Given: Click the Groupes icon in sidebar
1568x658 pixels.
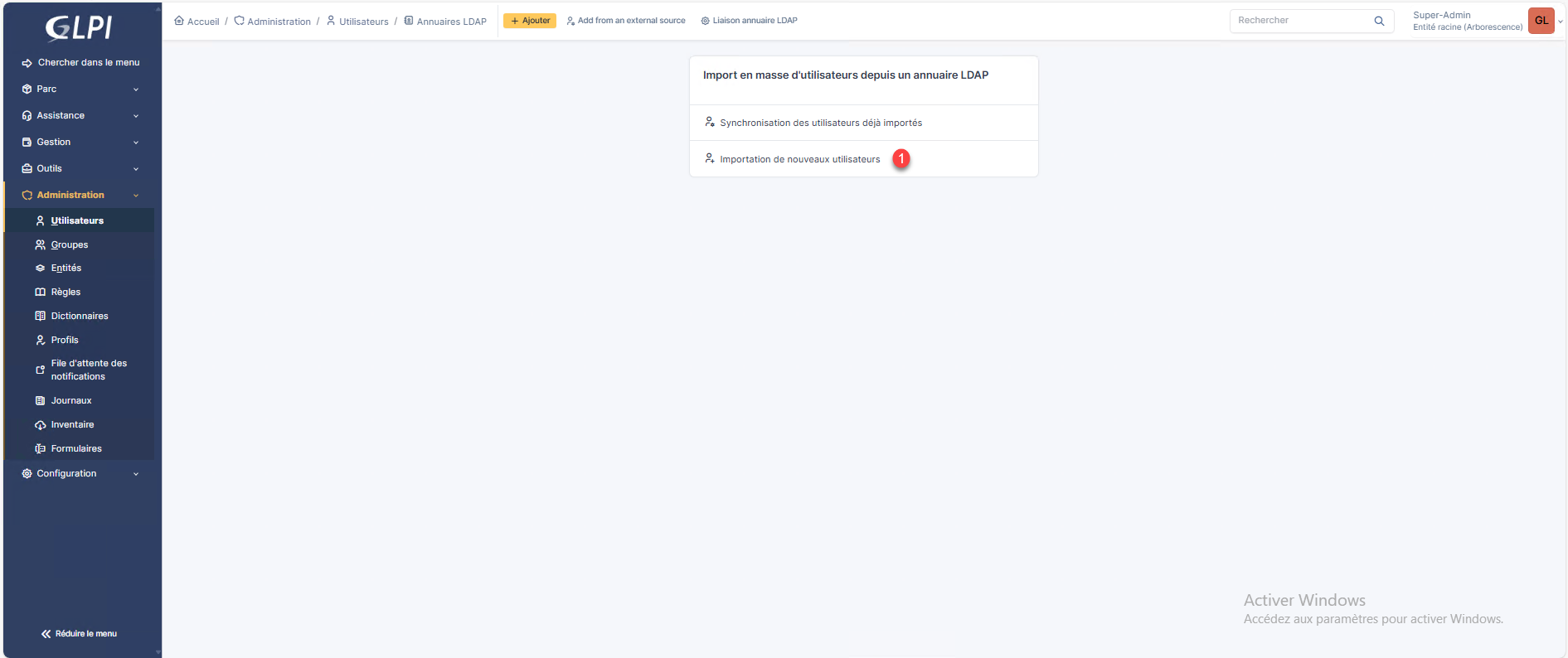Looking at the screenshot, I should pyautogui.click(x=40, y=245).
